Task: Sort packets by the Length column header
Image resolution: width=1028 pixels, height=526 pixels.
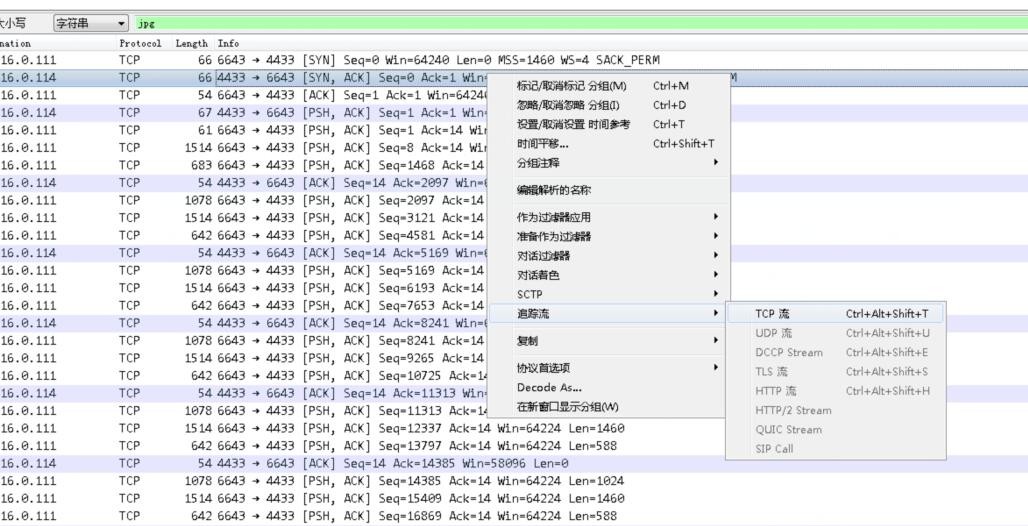Action: 191,44
